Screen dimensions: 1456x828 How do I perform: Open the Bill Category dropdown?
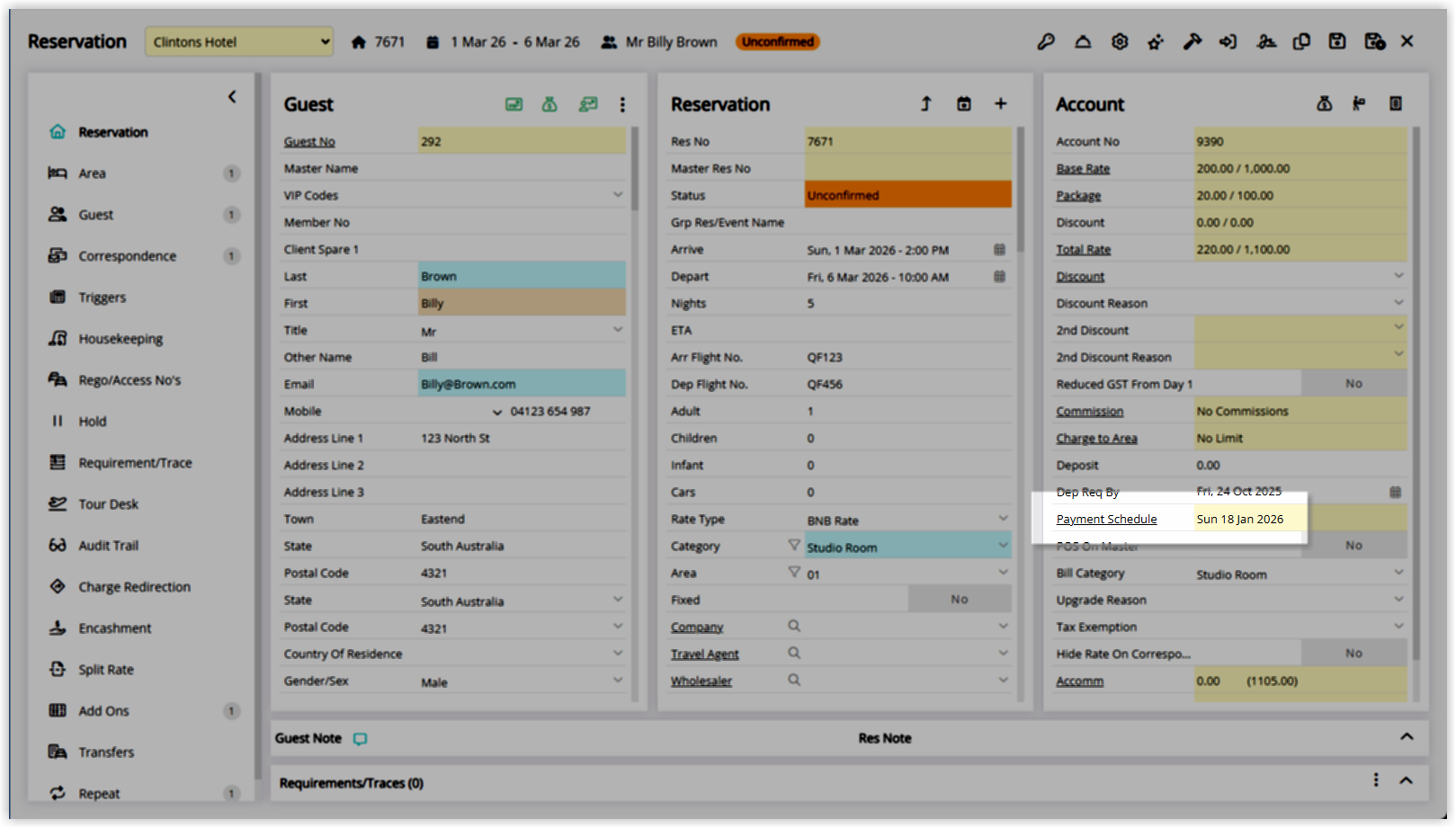pyautogui.click(x=1398, y=572)
